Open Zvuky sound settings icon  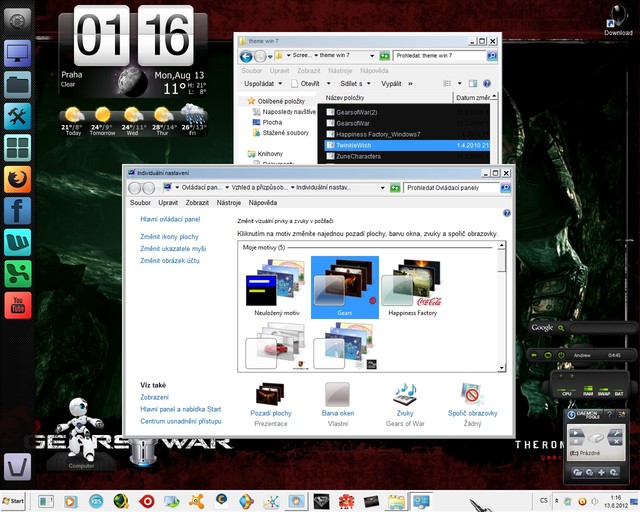(x=404, y=394)
